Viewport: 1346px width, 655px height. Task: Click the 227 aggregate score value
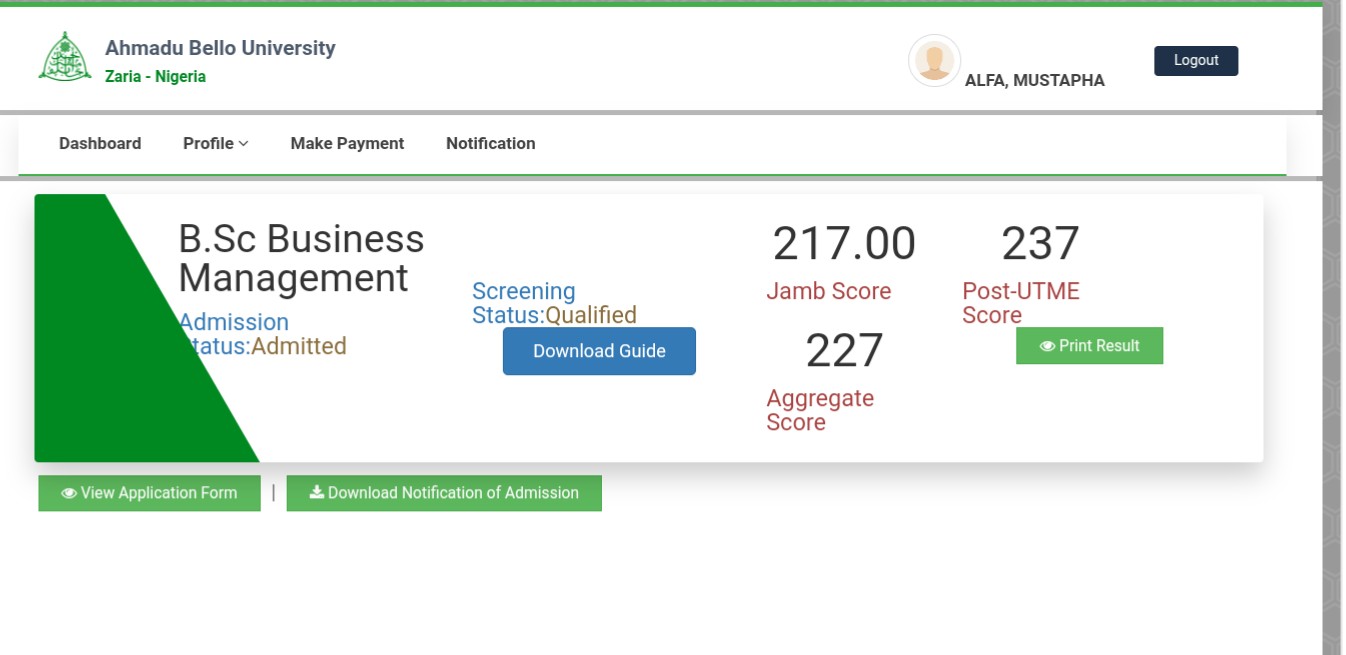click(844, 351)
